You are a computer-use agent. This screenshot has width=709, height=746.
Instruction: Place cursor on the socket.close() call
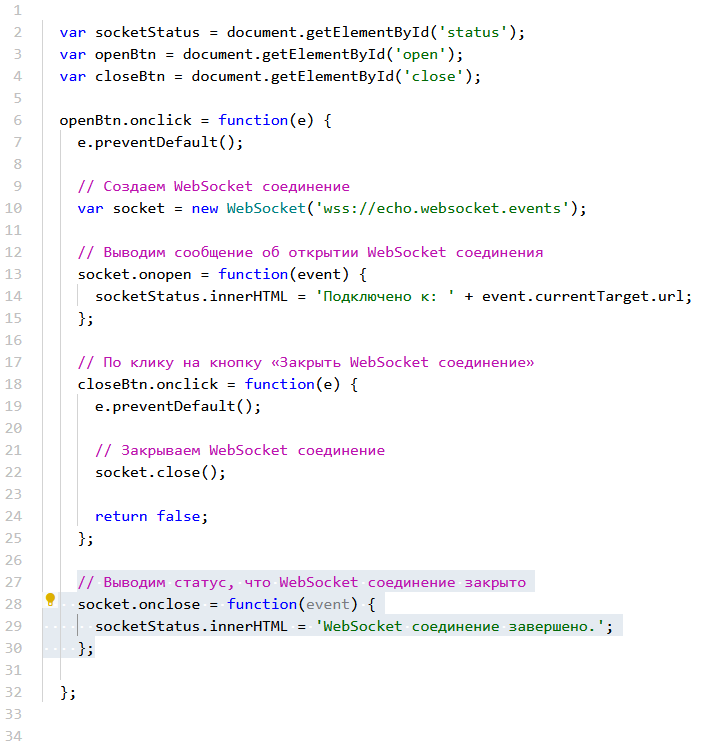pos(160,472)
